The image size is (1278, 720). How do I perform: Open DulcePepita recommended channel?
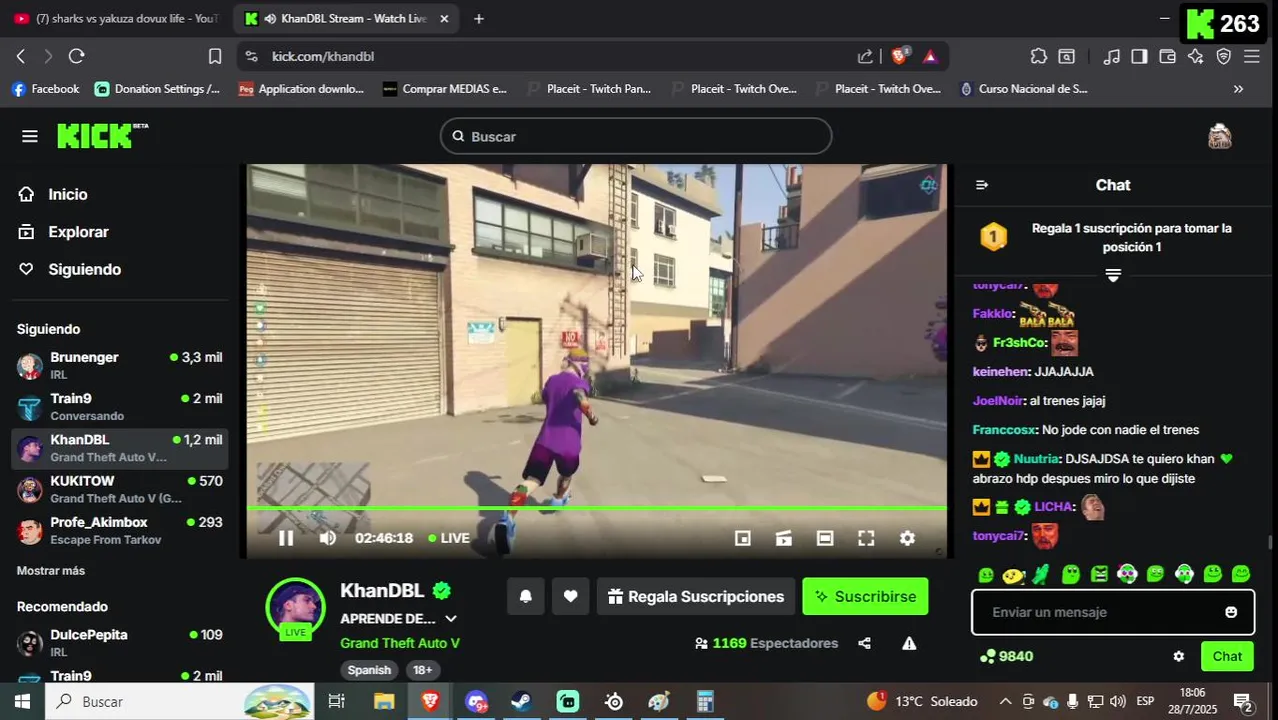tap(120, 642)
